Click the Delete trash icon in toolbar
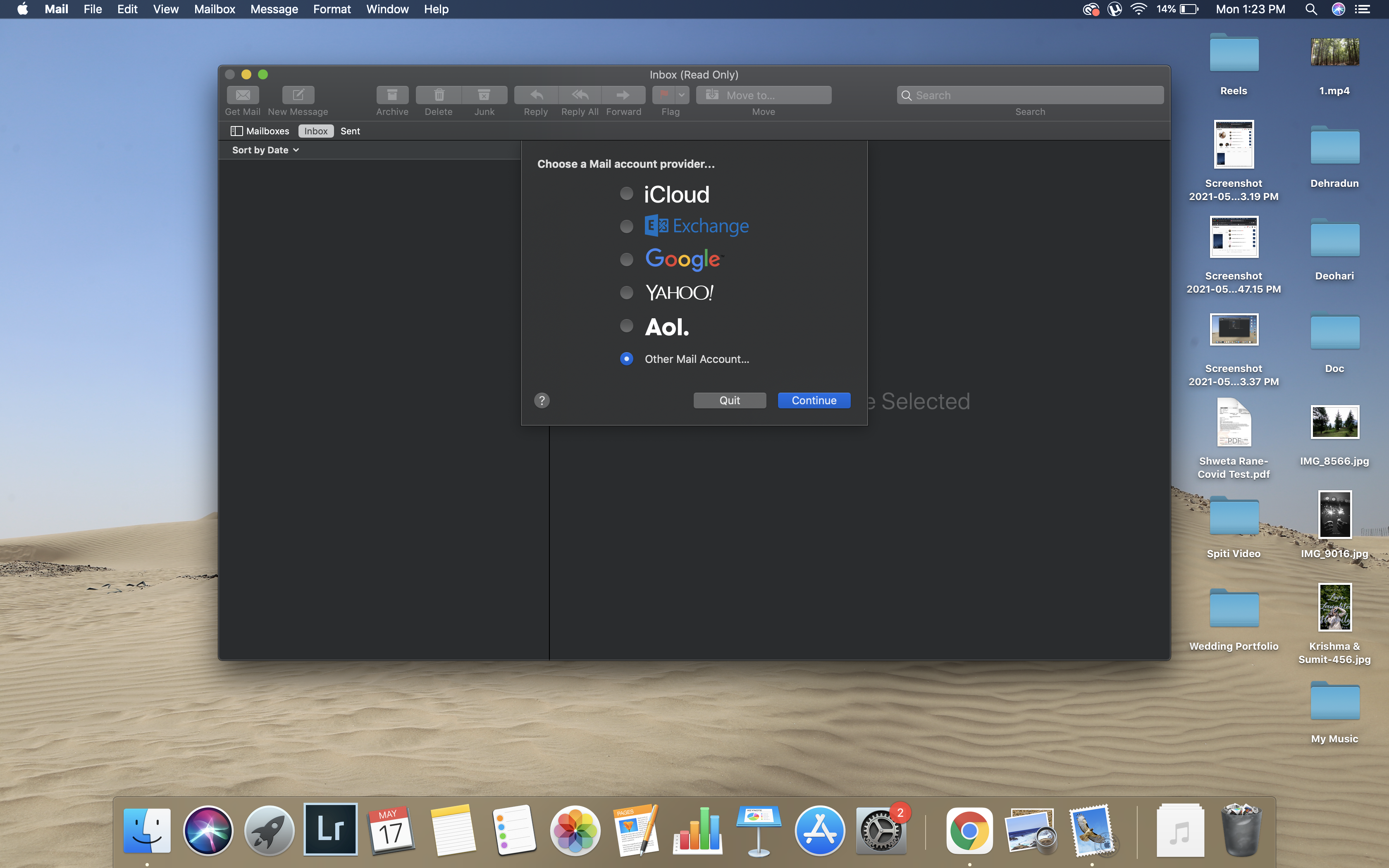The height and width of the screenshot is (868, 1389). click(x=439, y=95)
